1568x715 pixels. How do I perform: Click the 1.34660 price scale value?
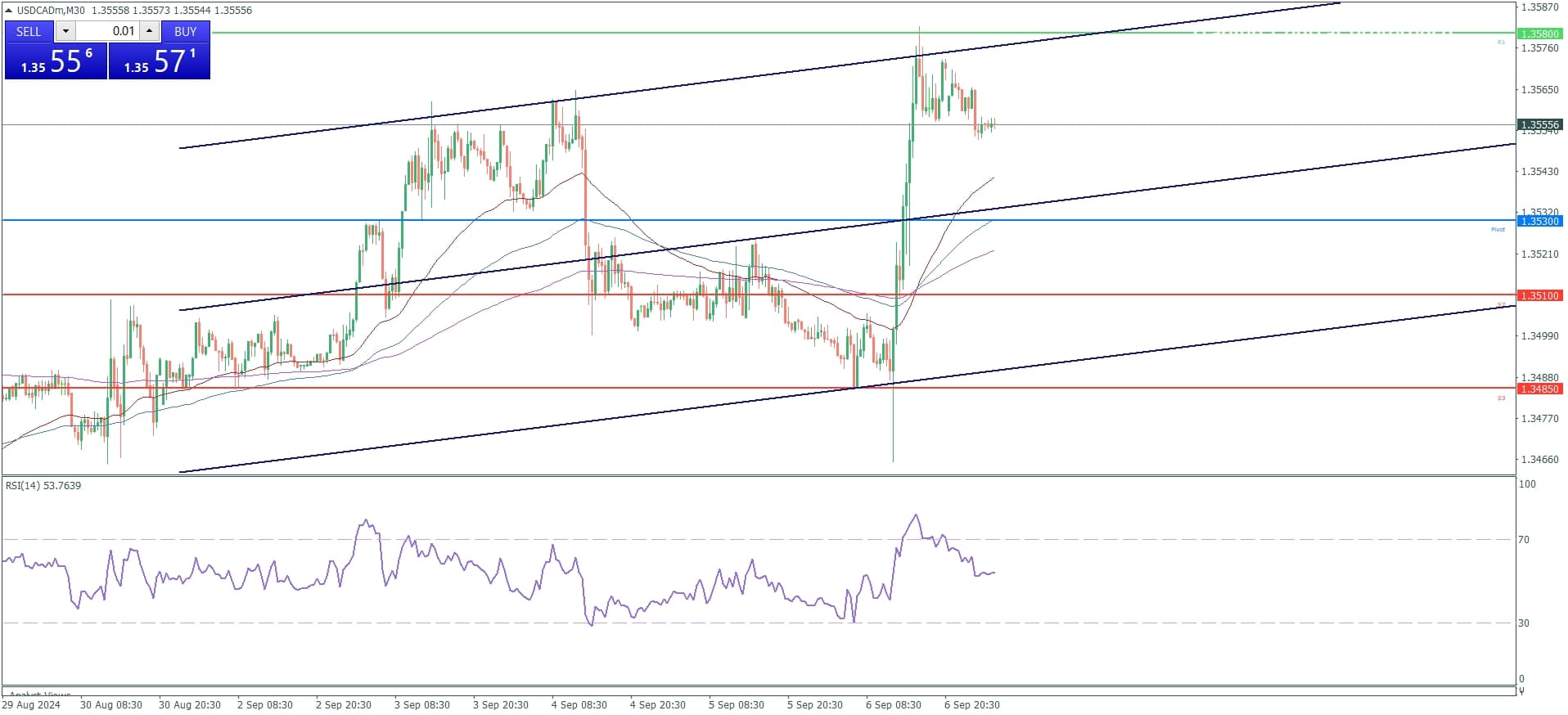[x=1539, y=460]
